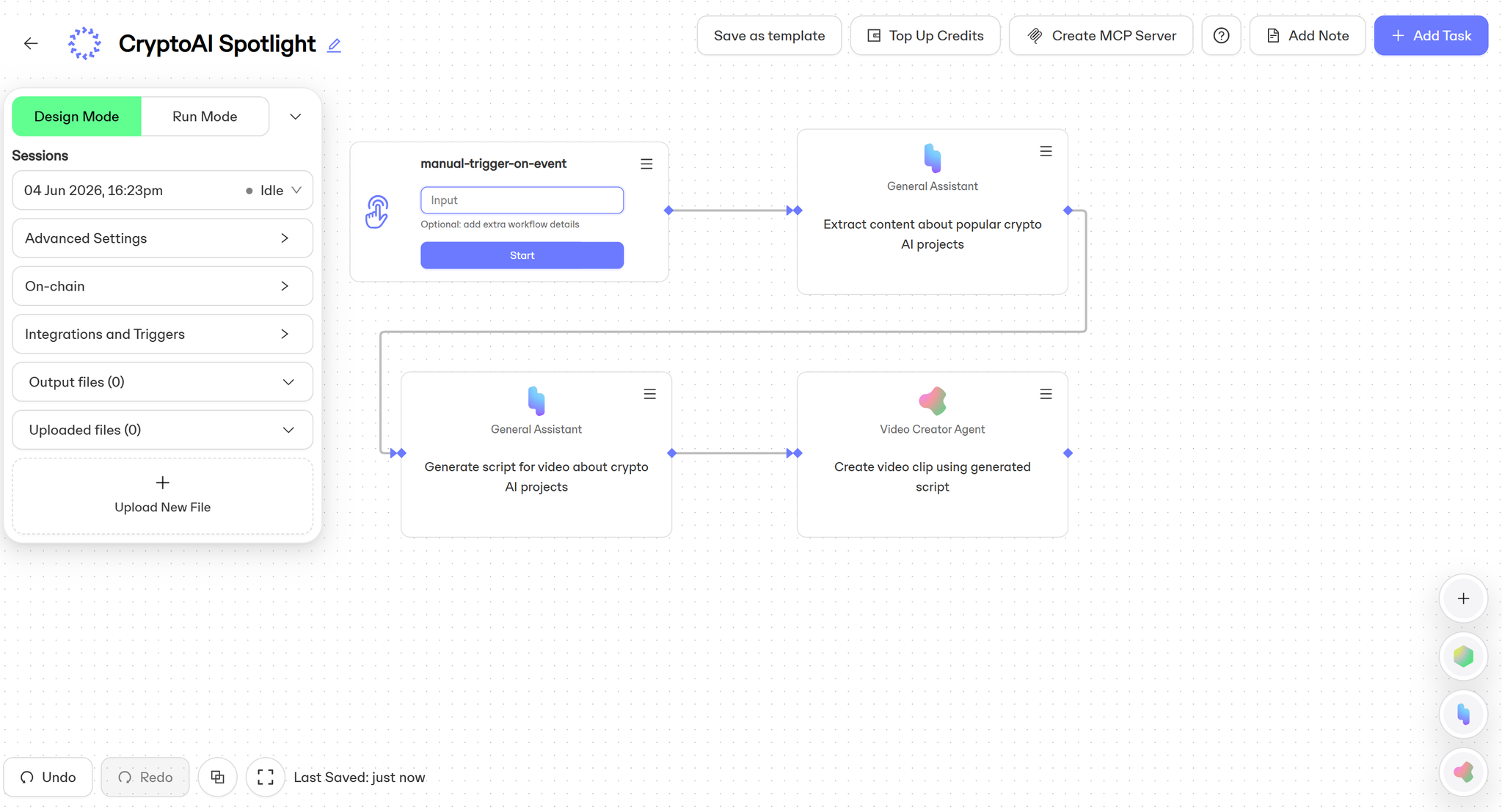The image size is (1502, 812).
Task: Open the help question mark icon
Action: point(1221,35)
